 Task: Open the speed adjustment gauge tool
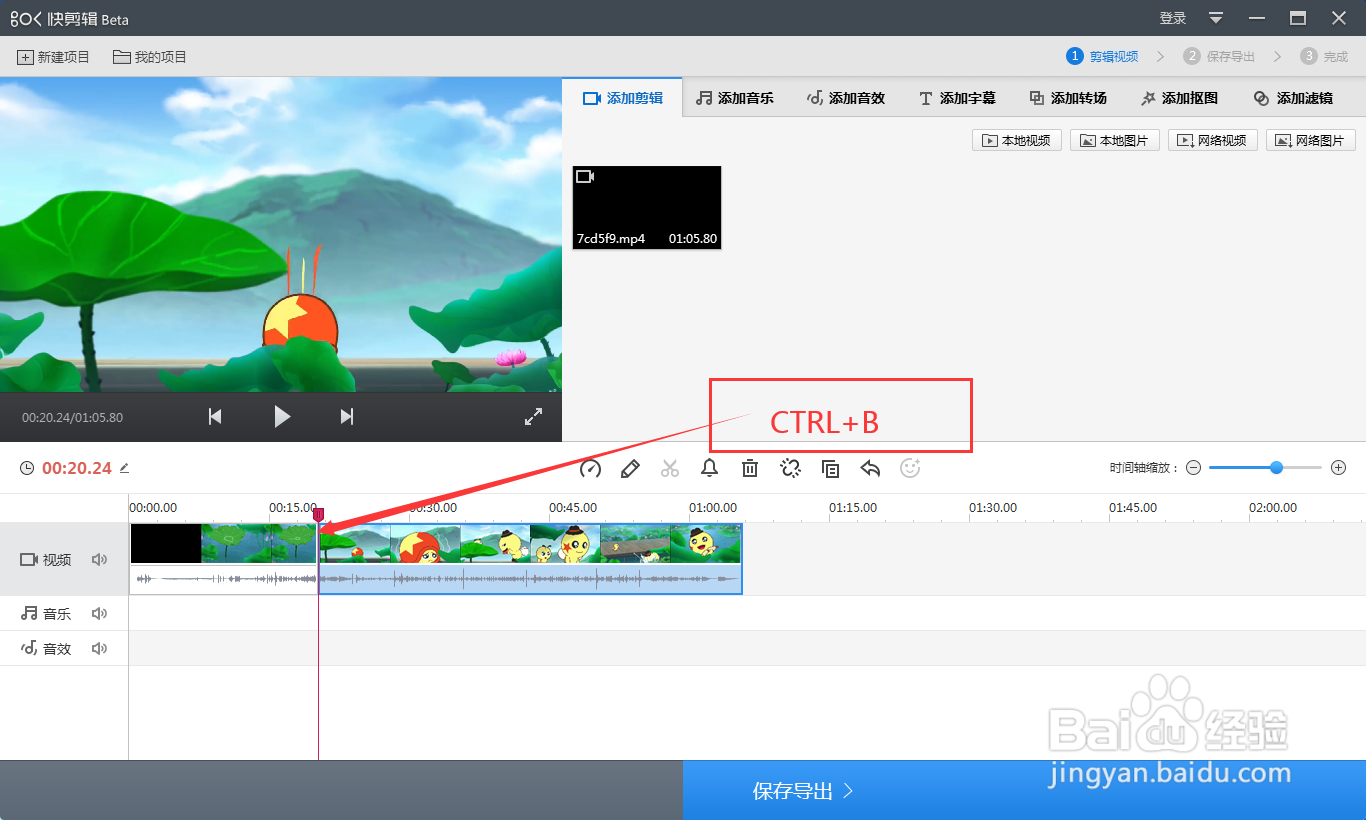tap(590, 468)
